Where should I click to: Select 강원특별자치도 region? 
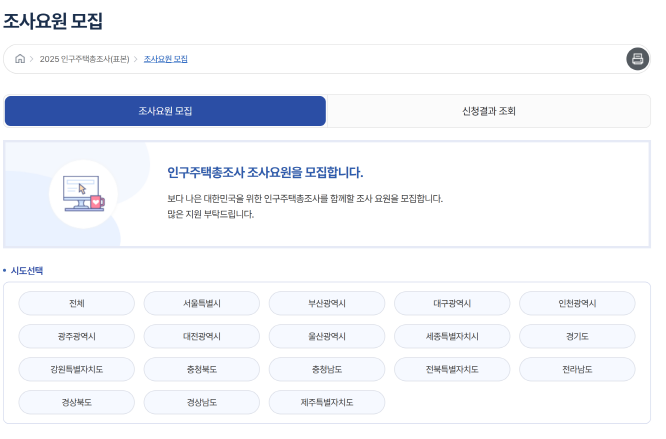[x=77, y=369]
